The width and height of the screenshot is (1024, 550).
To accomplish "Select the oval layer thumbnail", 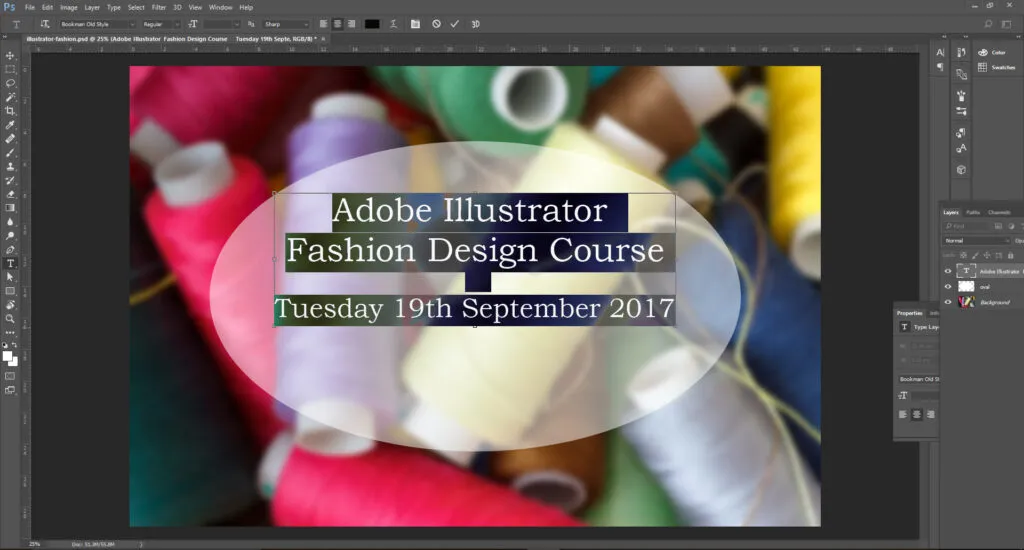I will click(x=966, y=287).
